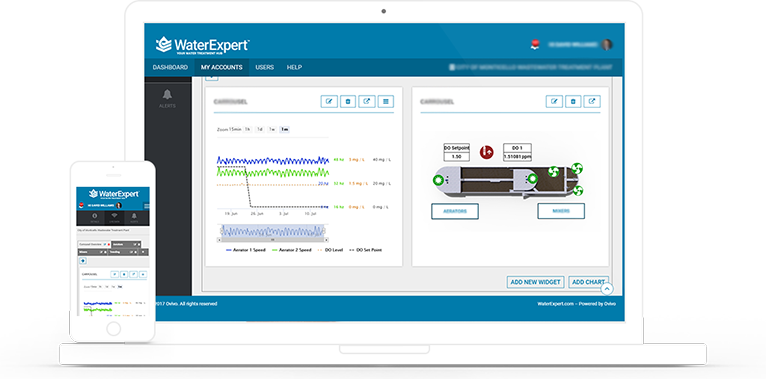This screenshot has width=766, height=379.
Task: Edit the right carrousel diagram widget
Action: pyautogui.click(x=554, y=102)
